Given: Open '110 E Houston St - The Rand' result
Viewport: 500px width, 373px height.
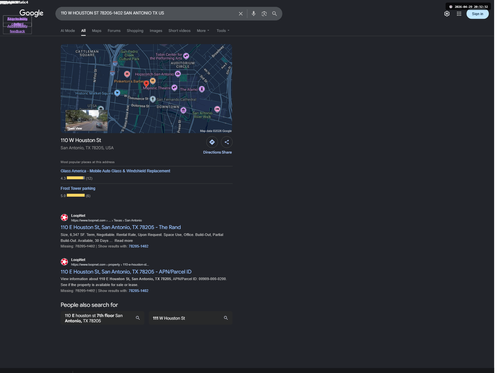Looking at the screenshot, I should coord(121,227).
